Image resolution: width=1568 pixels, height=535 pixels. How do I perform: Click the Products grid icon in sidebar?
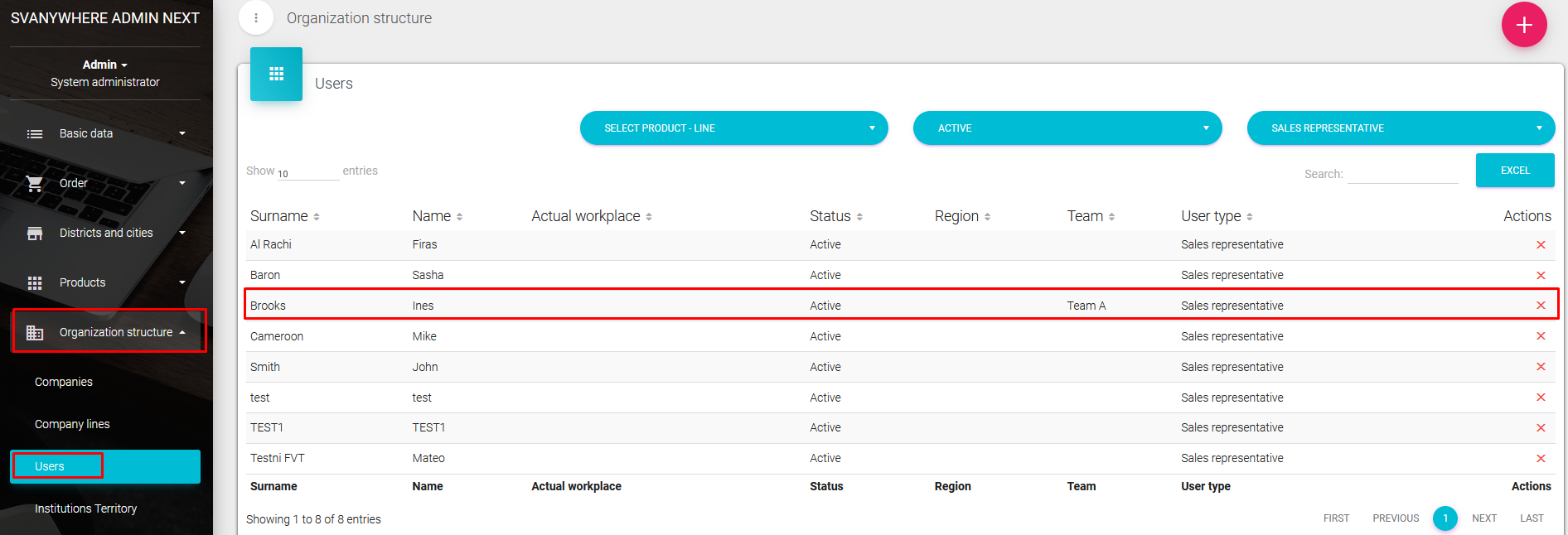click(35, 283)
